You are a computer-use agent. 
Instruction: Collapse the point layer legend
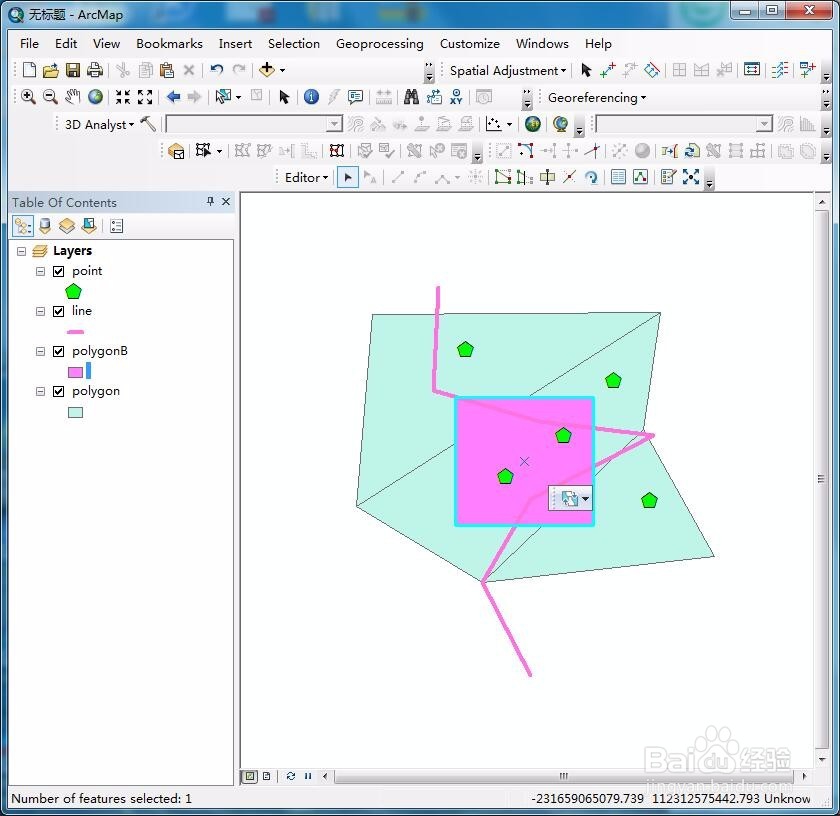(x=40, y=272)
